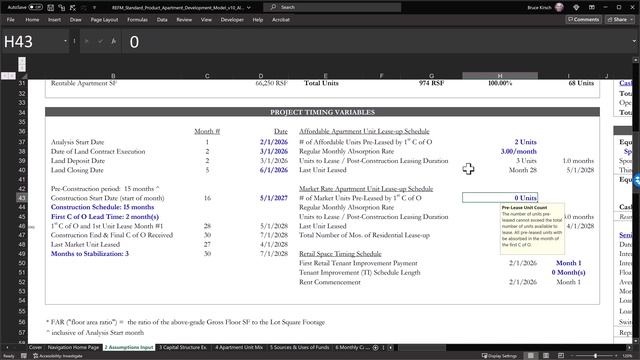Switch to the Insert ribbon tab

[54, 20]
